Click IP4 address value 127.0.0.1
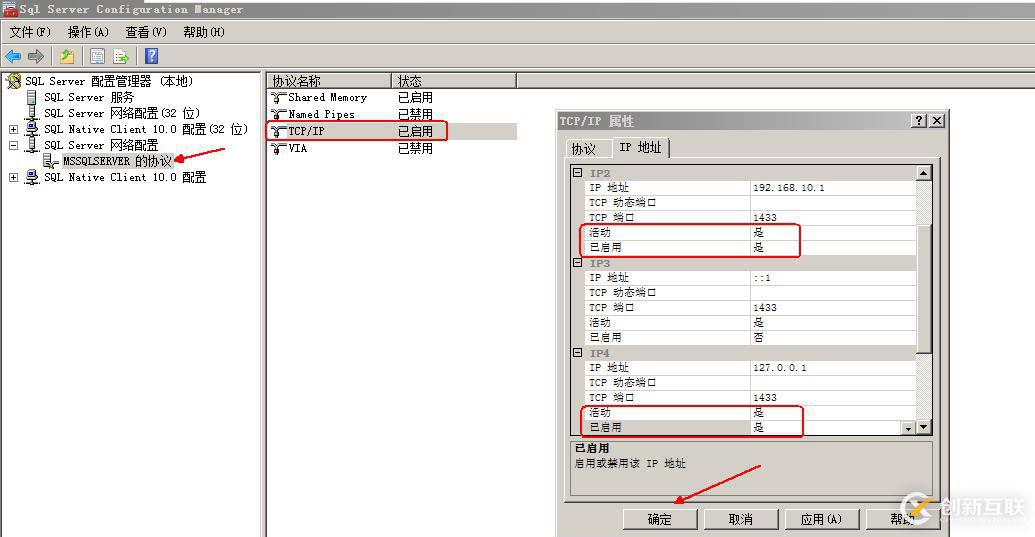This screenshot has width=1035, height=537. pos(780,367)
